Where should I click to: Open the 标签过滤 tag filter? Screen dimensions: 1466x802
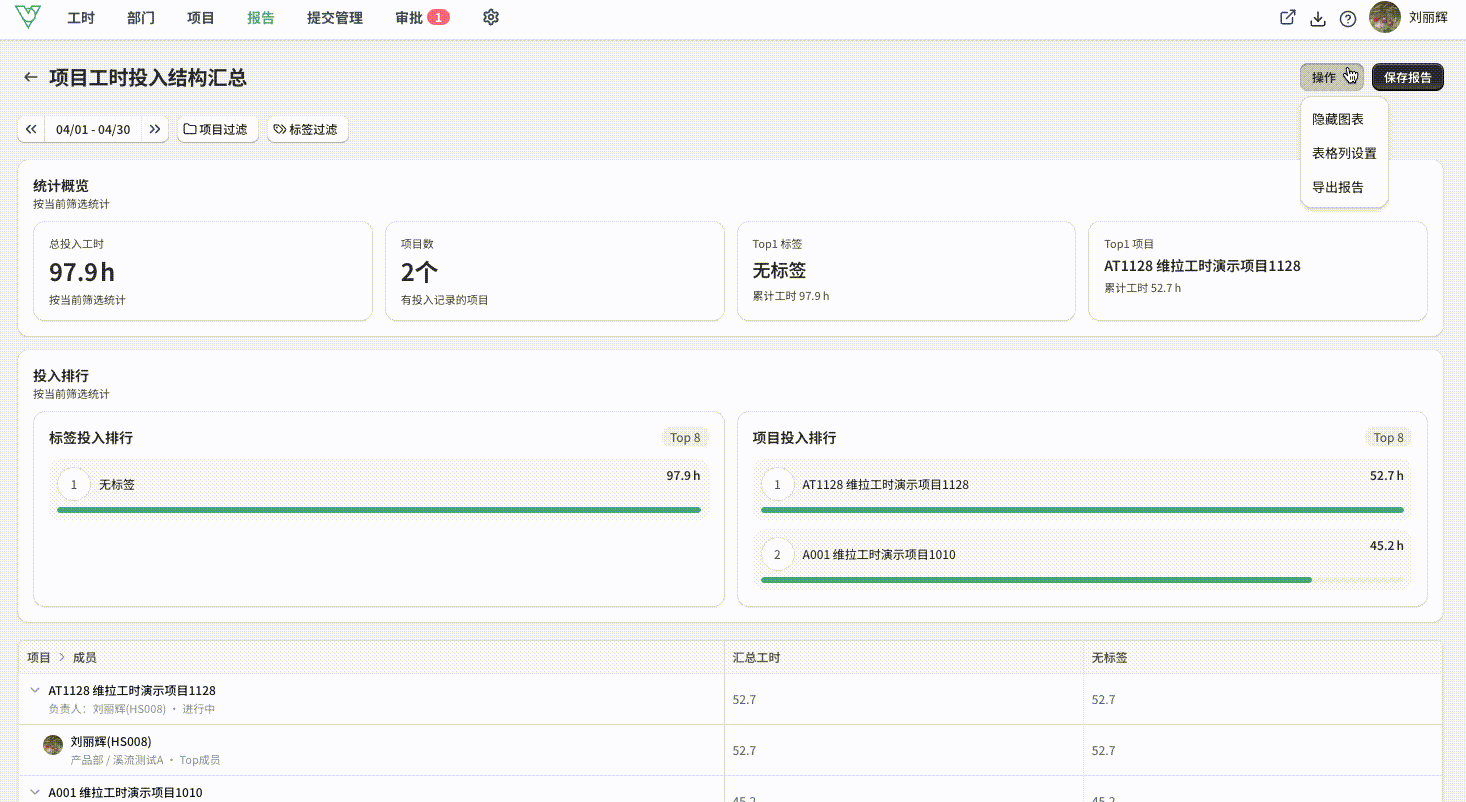coord(308,129)
